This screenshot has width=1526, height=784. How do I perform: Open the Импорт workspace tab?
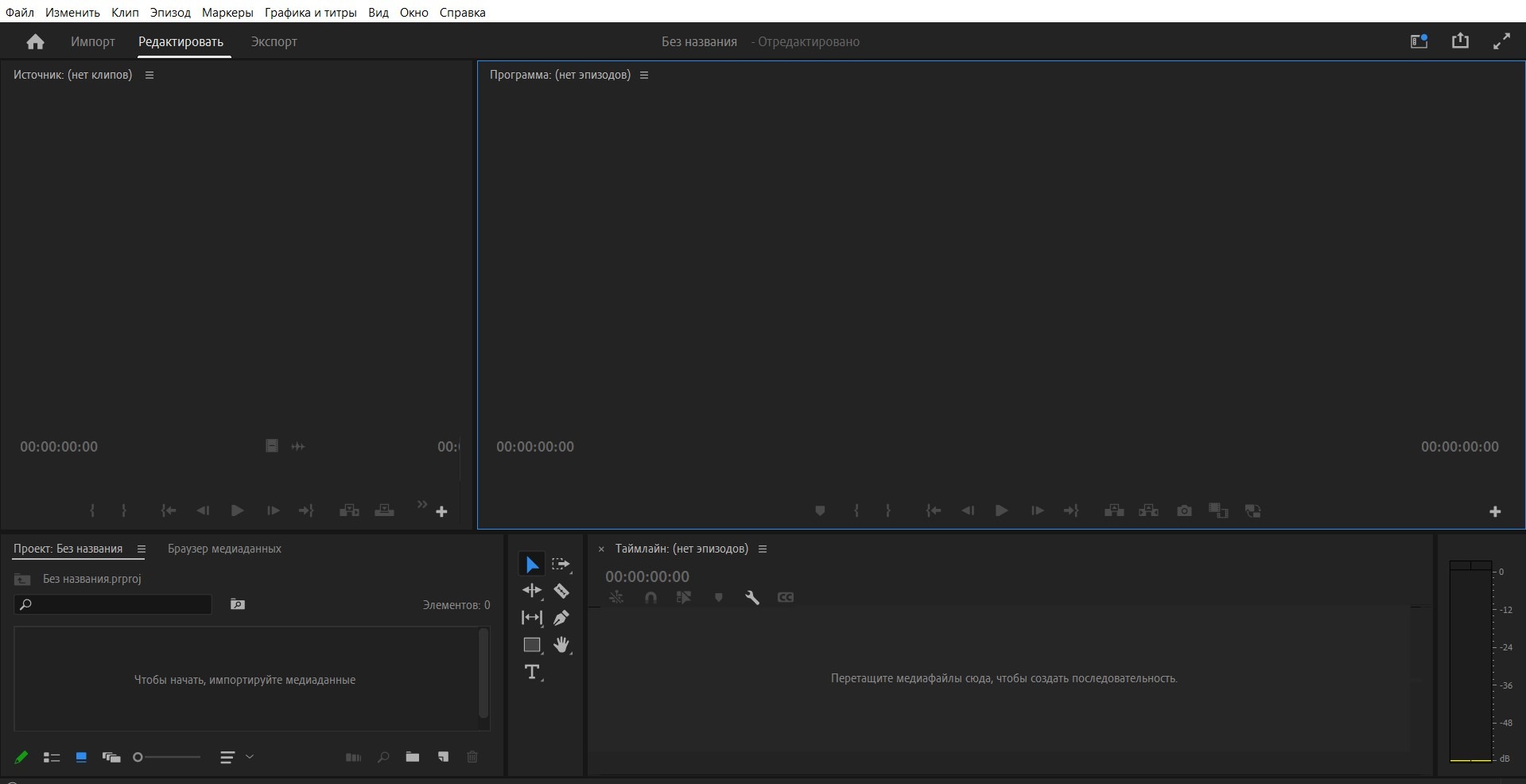tap(93, 41)
